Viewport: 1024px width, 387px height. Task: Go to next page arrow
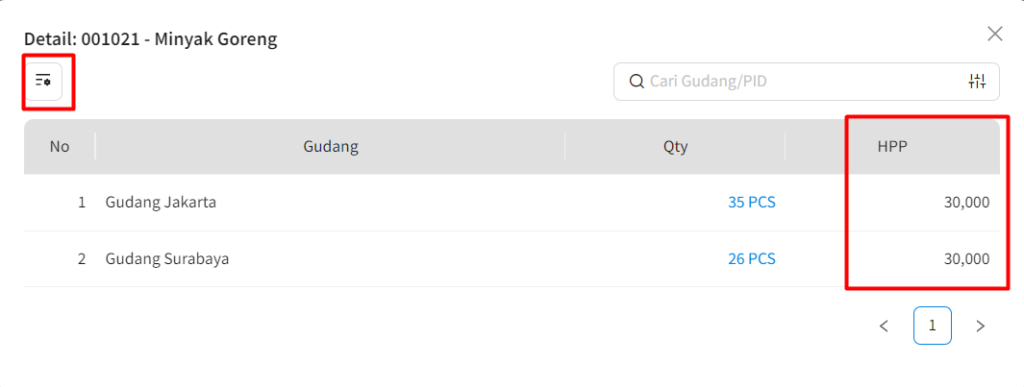coord(980,326)
